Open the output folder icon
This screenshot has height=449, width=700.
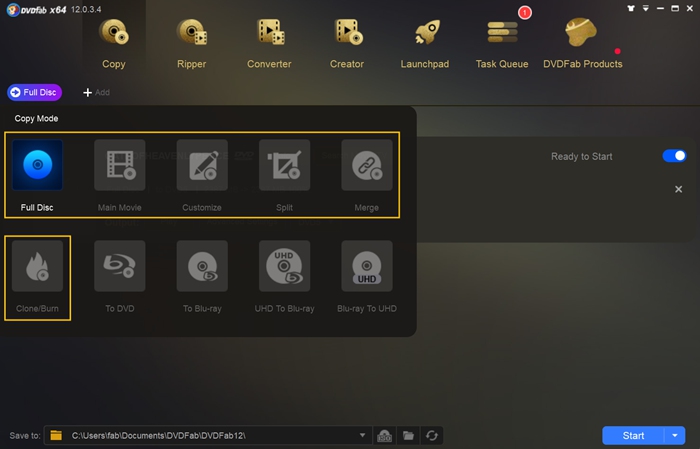pyautogui.click(x=408, y=436)
